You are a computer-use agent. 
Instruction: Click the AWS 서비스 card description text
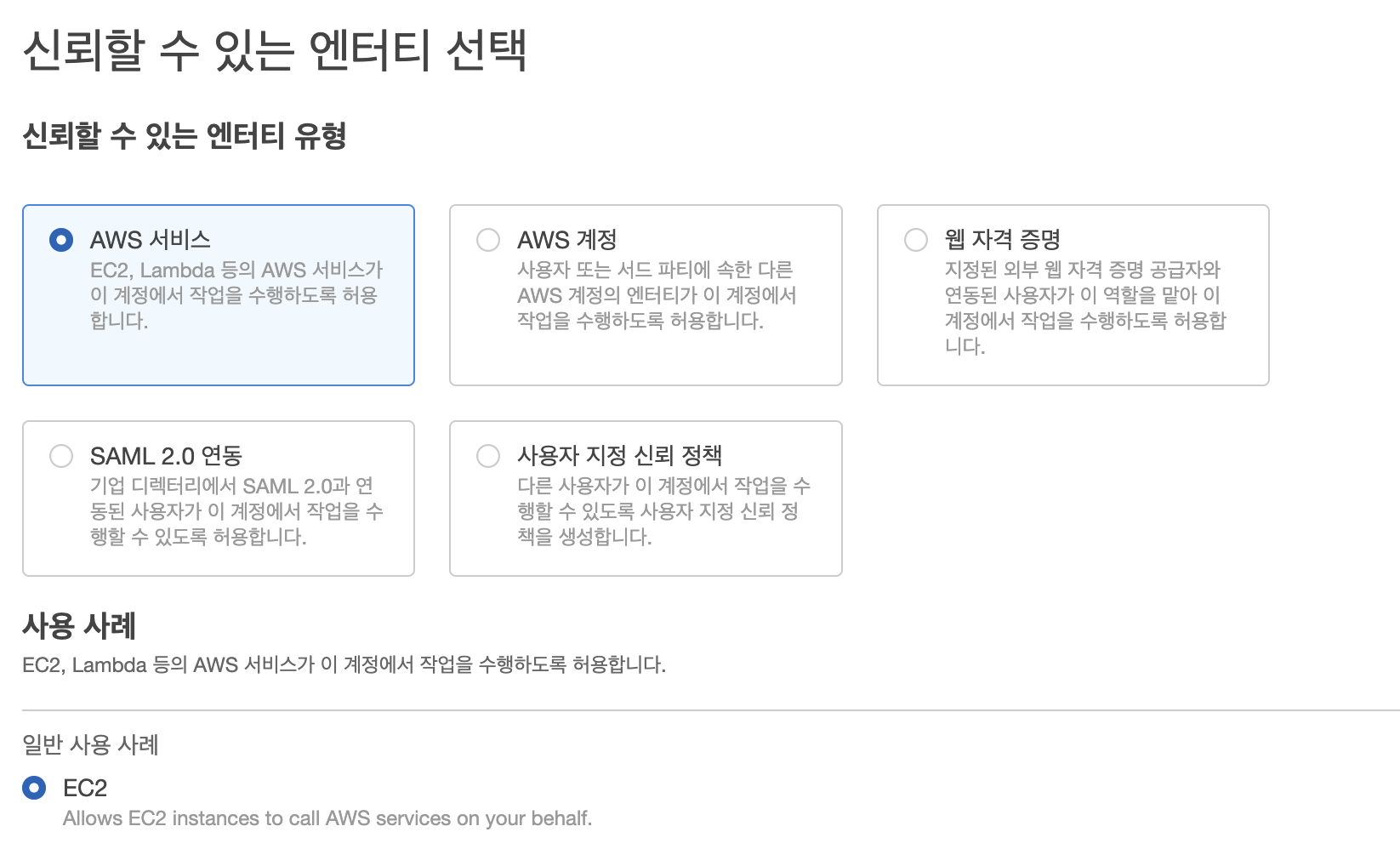(236, 295)
